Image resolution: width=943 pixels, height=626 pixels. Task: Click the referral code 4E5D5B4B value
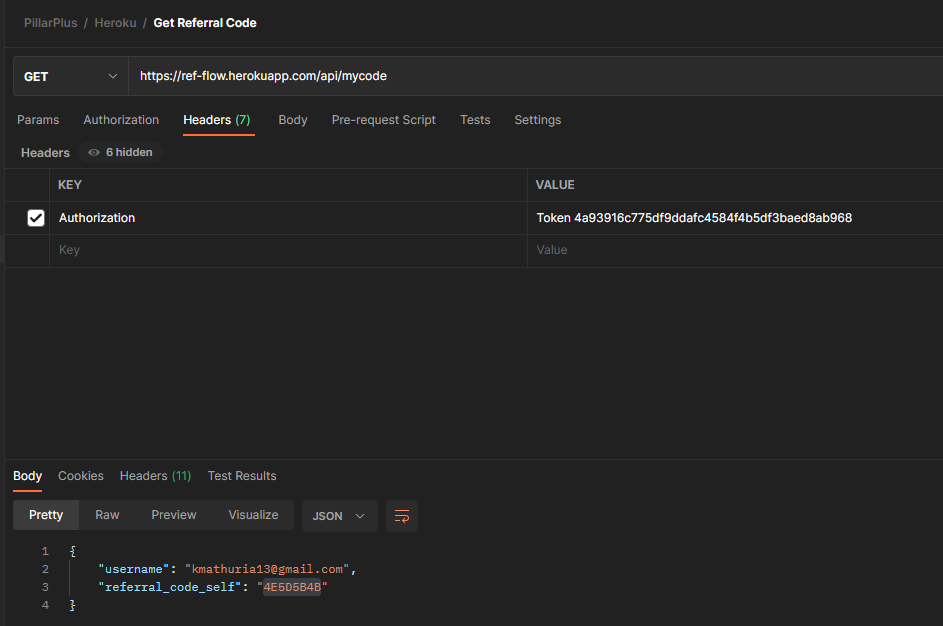point(292,587)
